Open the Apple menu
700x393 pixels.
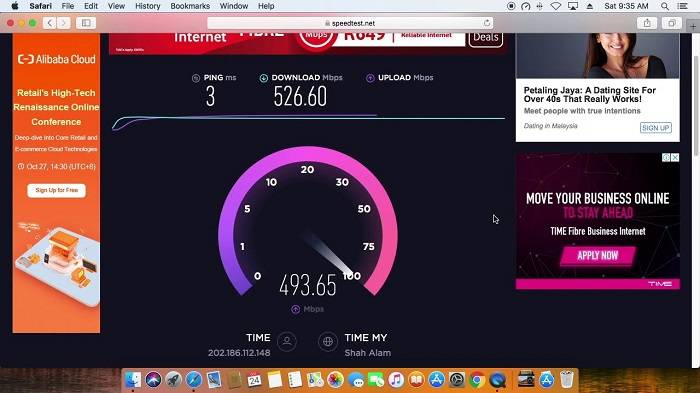(15, 6)
